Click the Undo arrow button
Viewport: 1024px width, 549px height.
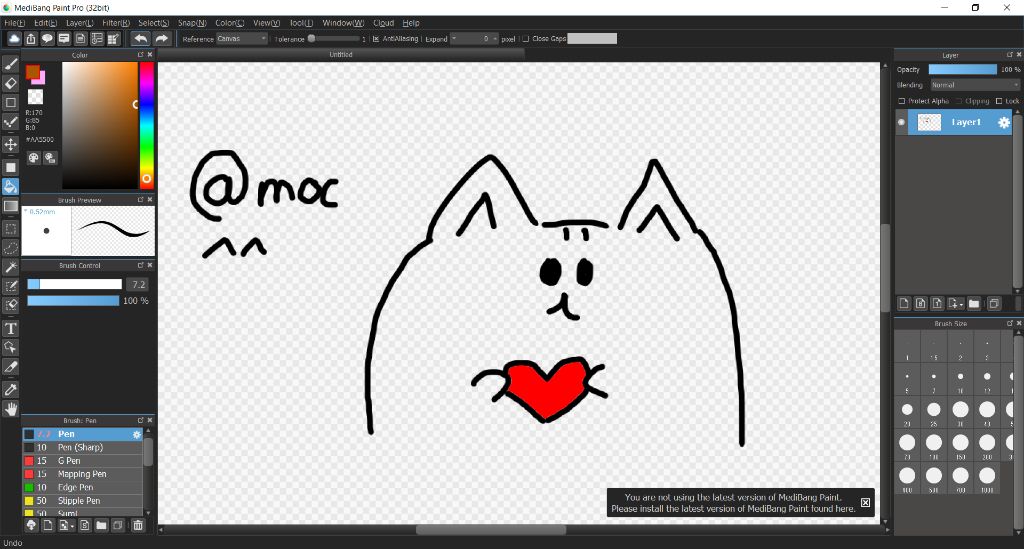tap(140, 39)
